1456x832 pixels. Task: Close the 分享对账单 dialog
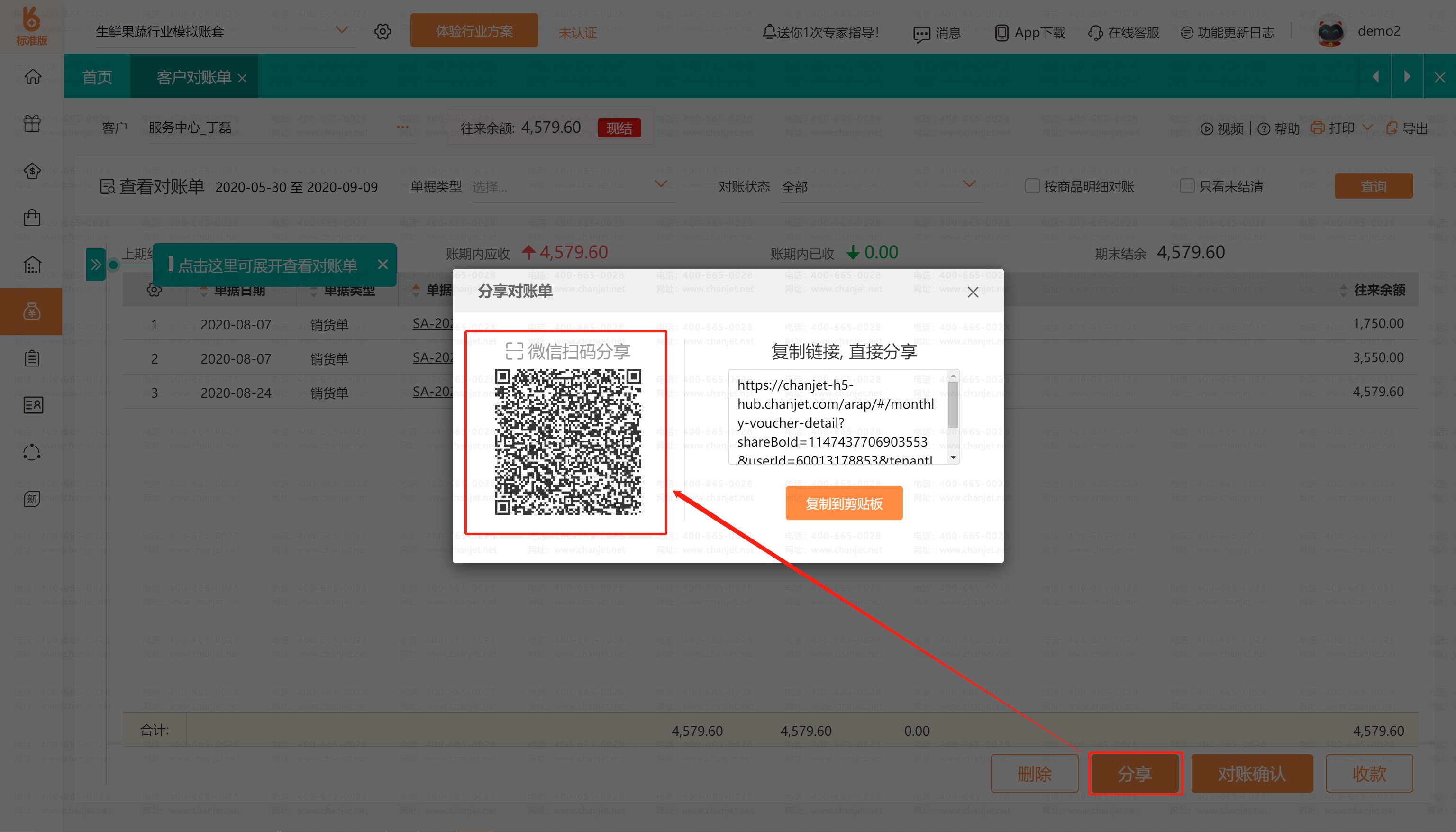[973, 293]
